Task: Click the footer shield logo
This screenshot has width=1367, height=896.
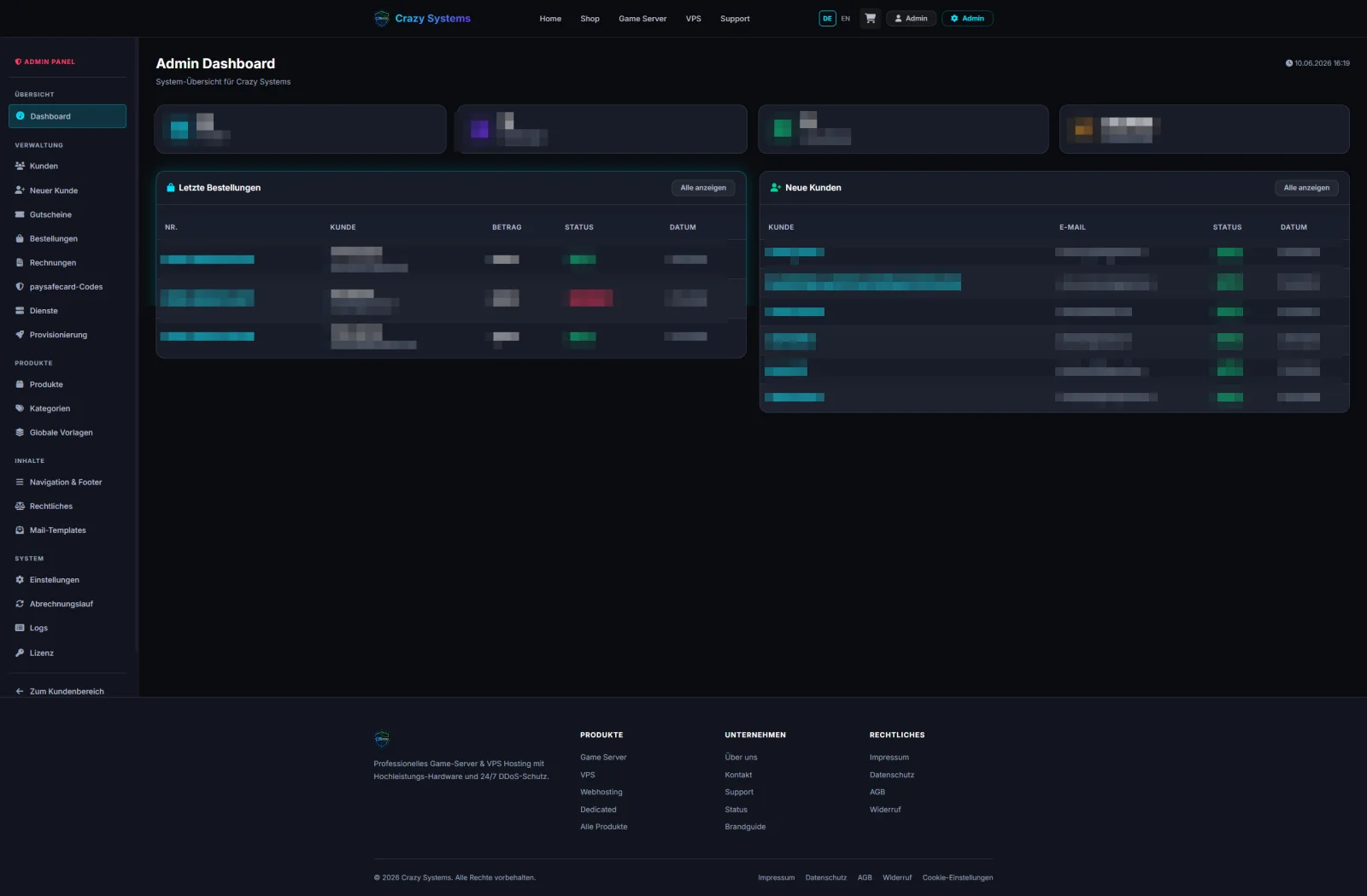Action: pyautogui.click(x=382, y=739)
